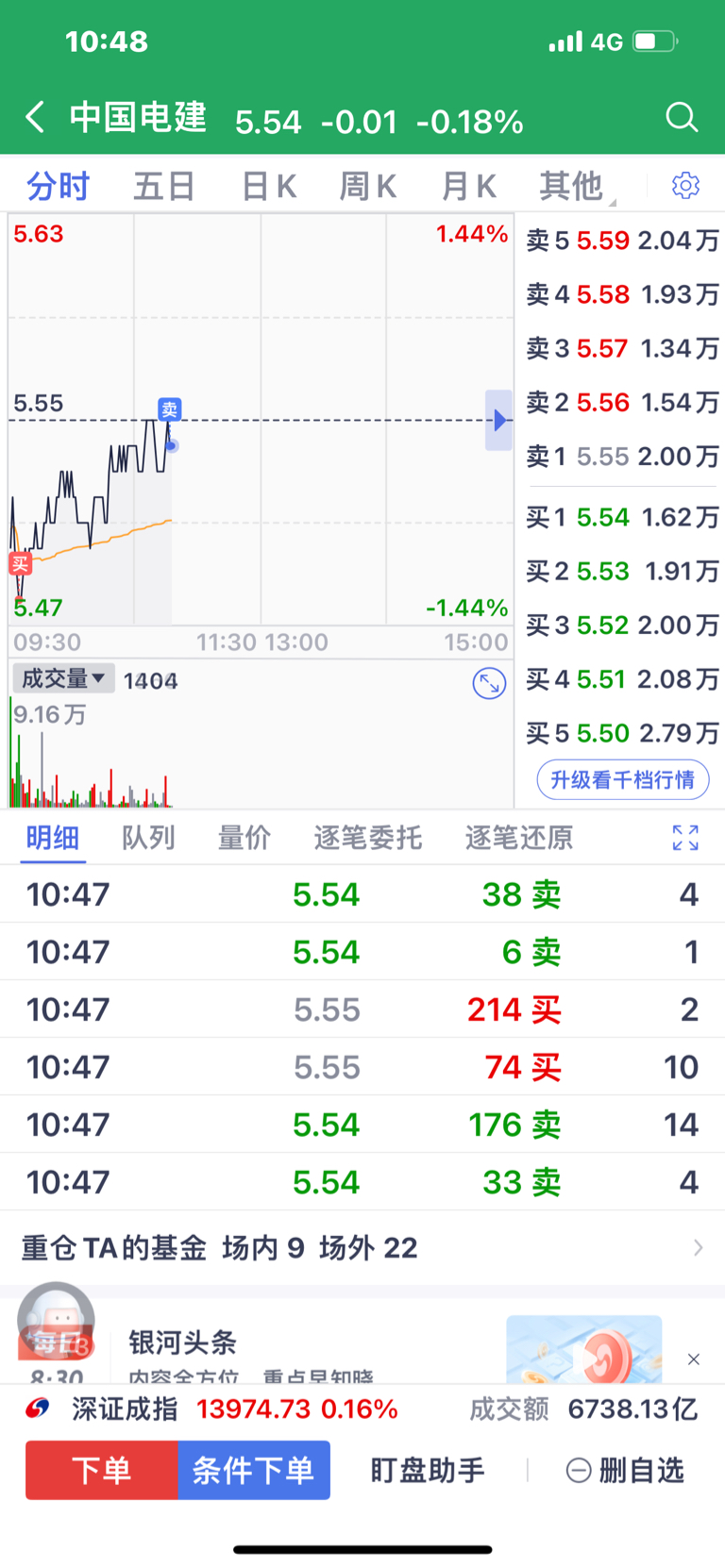
Task: Switch to 分时 chart tab
Action: pos(58,186)
